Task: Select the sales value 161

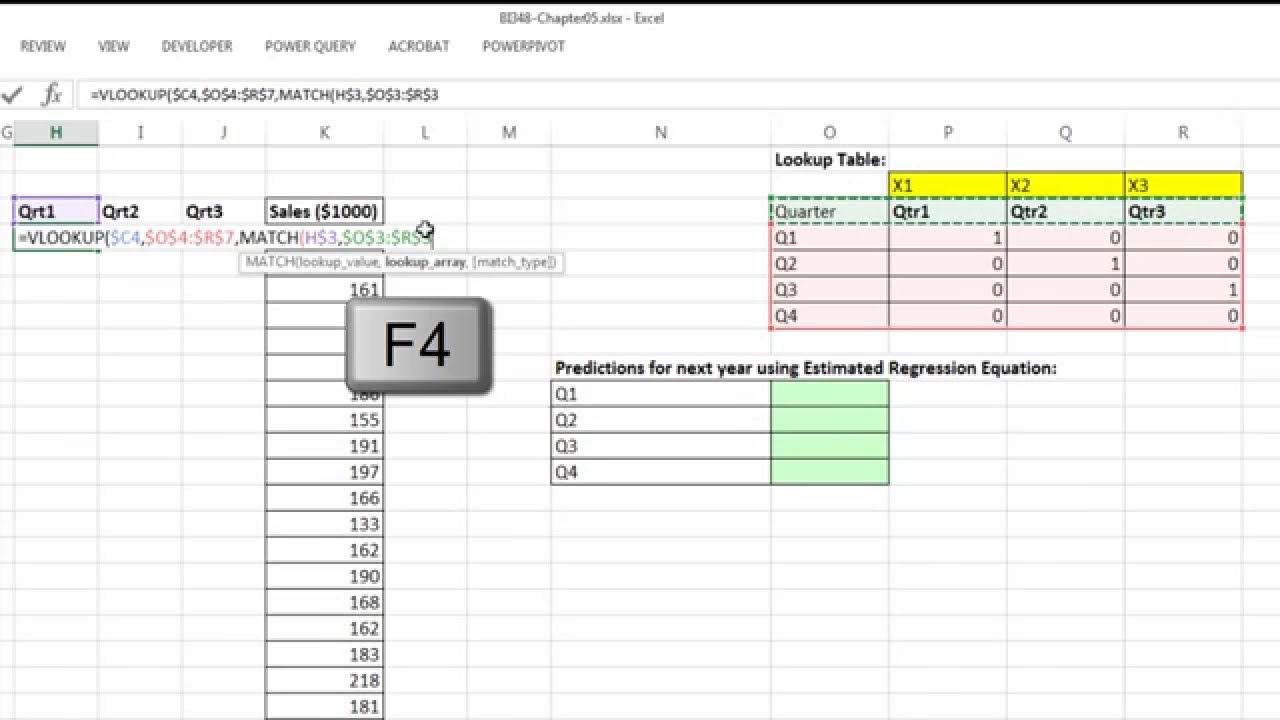Action: pos(324,290)
